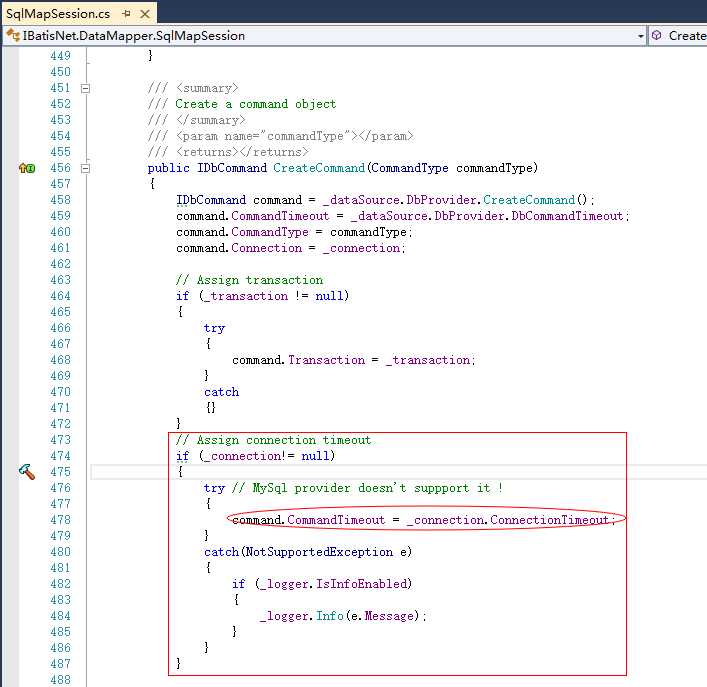Click ConnectionTimeout on line 478
707x687 pixels.
(550, 520)
